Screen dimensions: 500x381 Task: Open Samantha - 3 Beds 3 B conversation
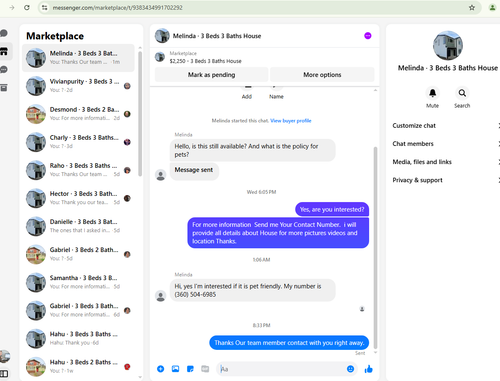point(78,282)
